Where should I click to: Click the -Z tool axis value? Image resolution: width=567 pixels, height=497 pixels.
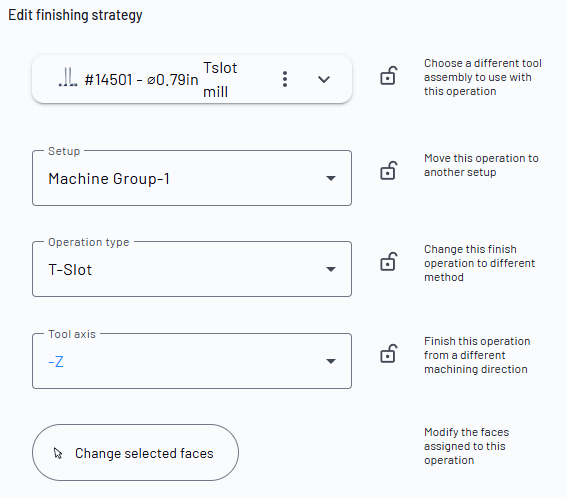pyautogui.click(x=56, y=362)
